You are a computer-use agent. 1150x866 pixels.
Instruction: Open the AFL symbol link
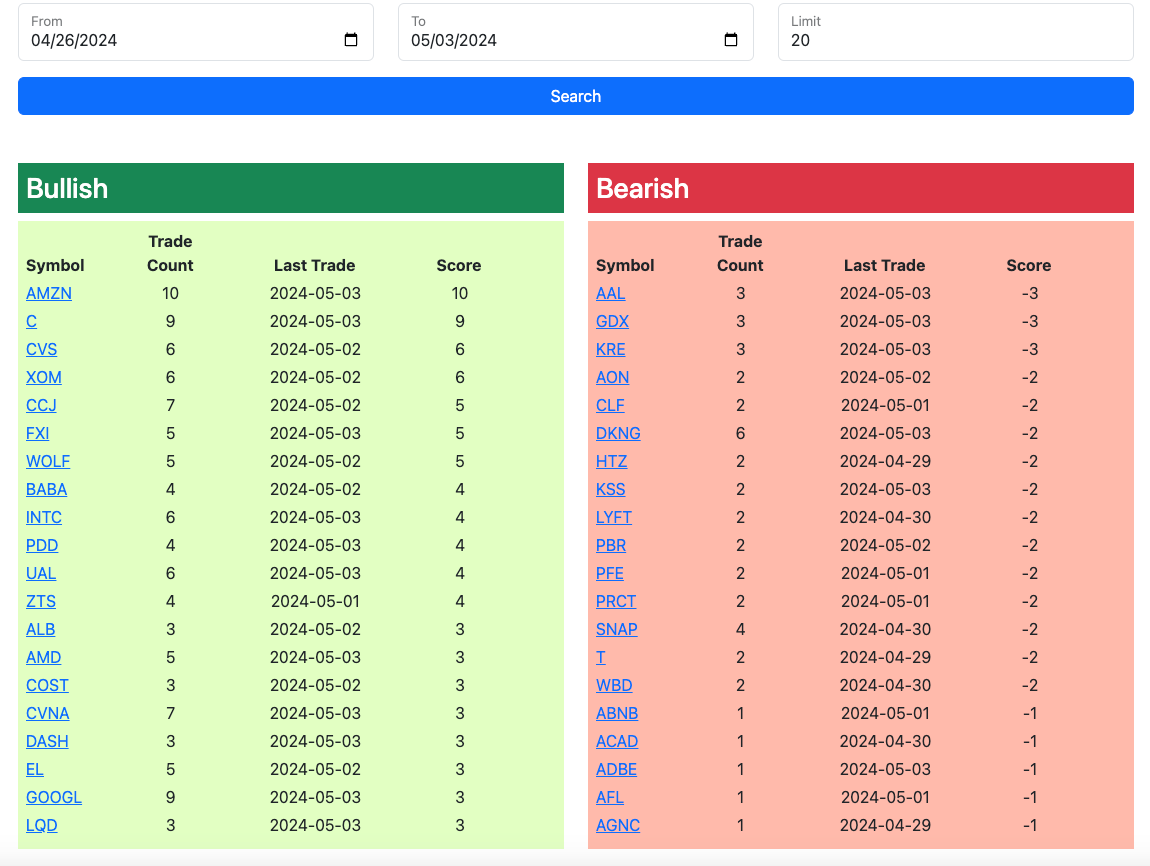coord(609,797)
